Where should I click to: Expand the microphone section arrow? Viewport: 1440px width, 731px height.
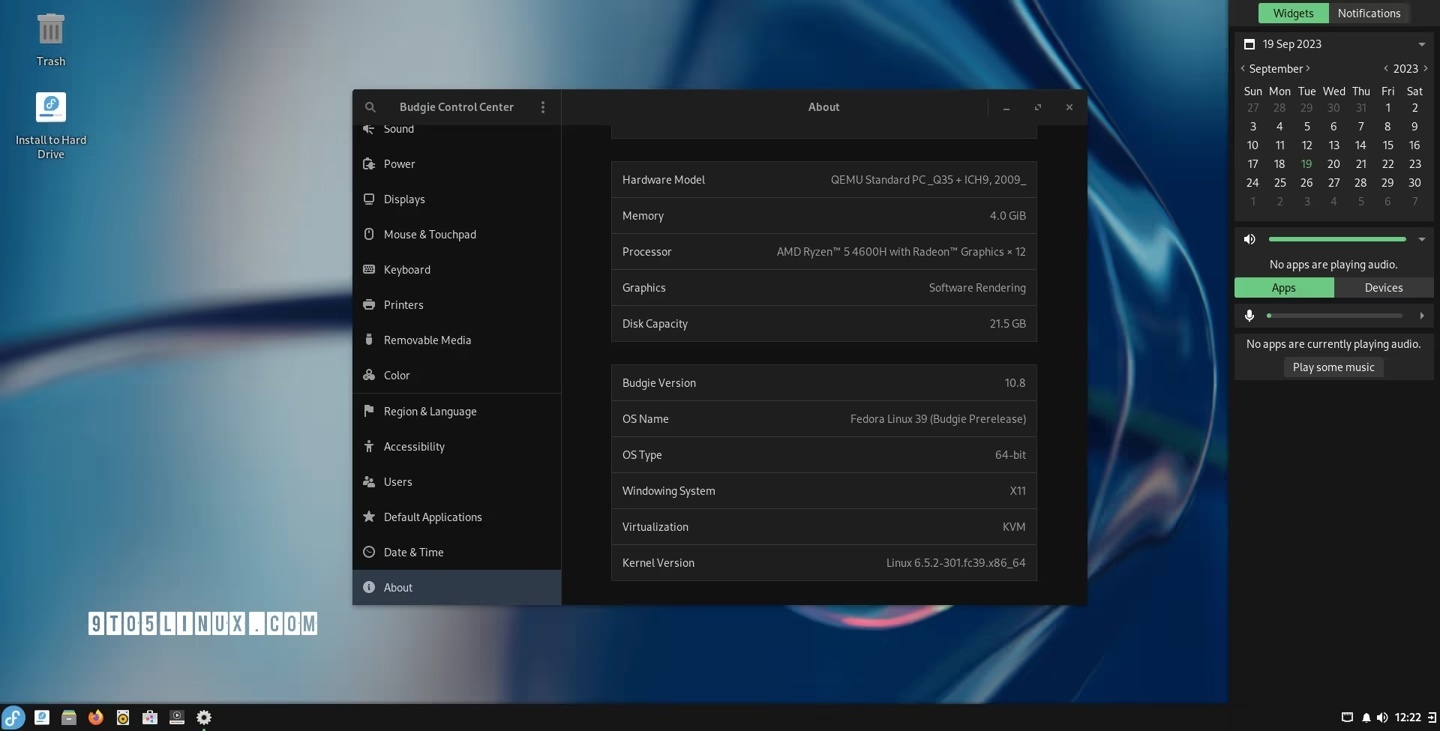(1422, 316)
